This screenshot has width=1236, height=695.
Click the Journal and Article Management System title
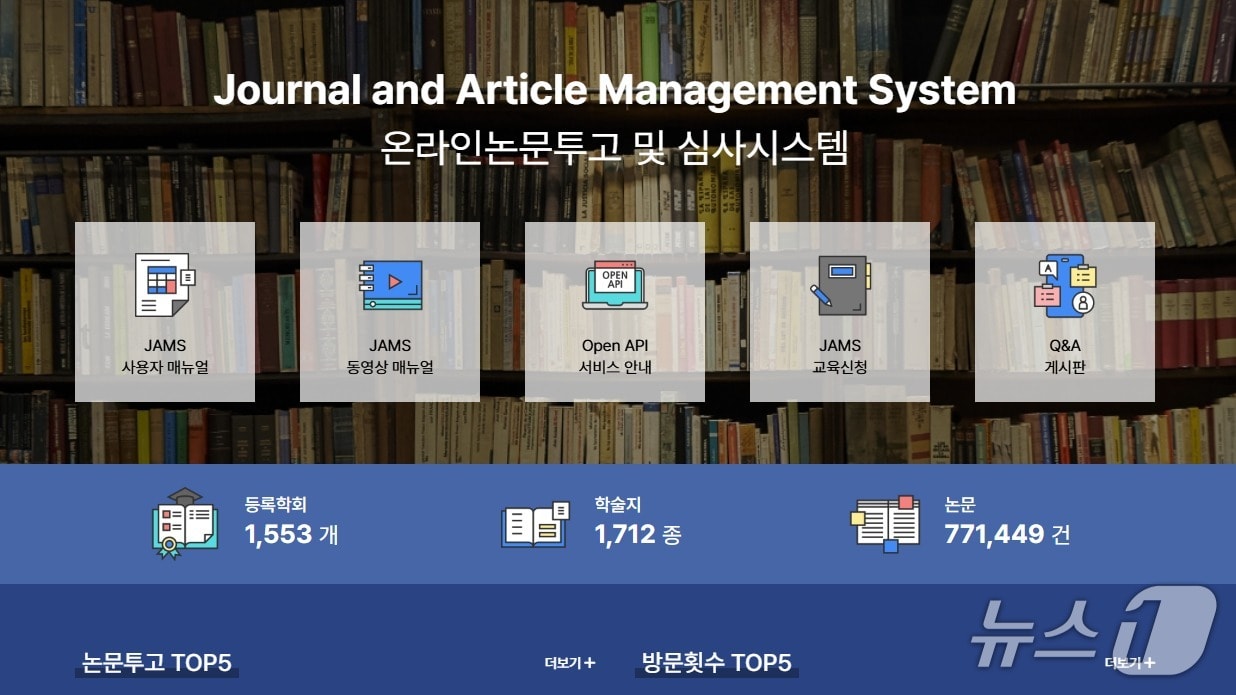click(x=618, y=91)
